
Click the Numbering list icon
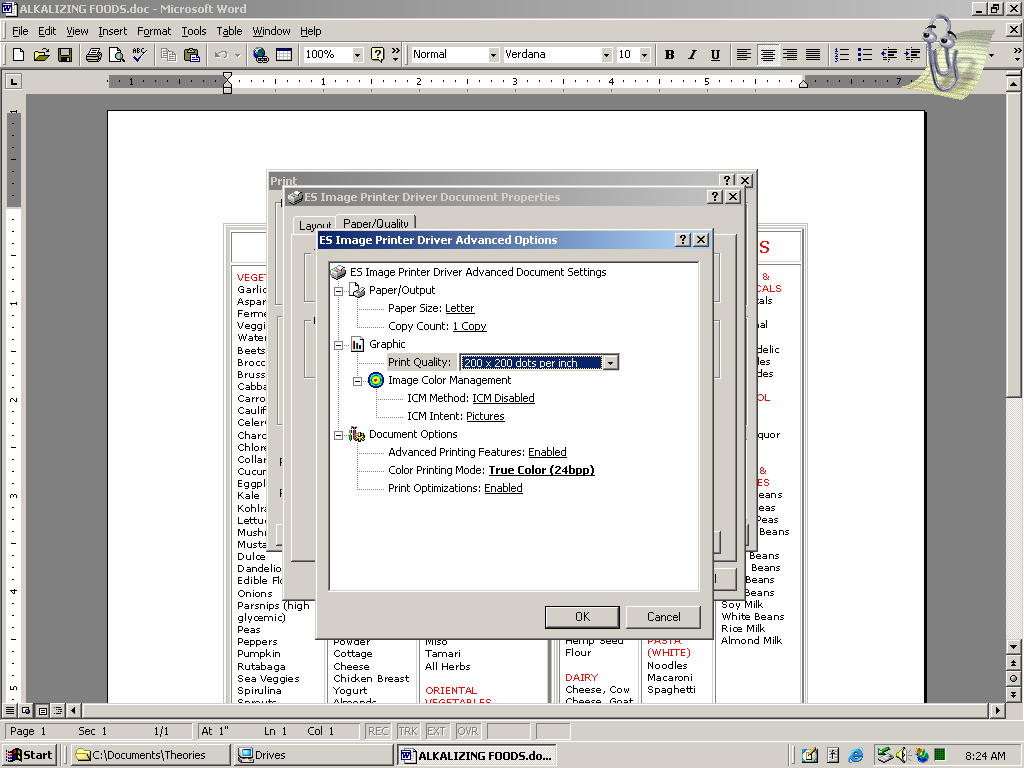coord(842,55)
